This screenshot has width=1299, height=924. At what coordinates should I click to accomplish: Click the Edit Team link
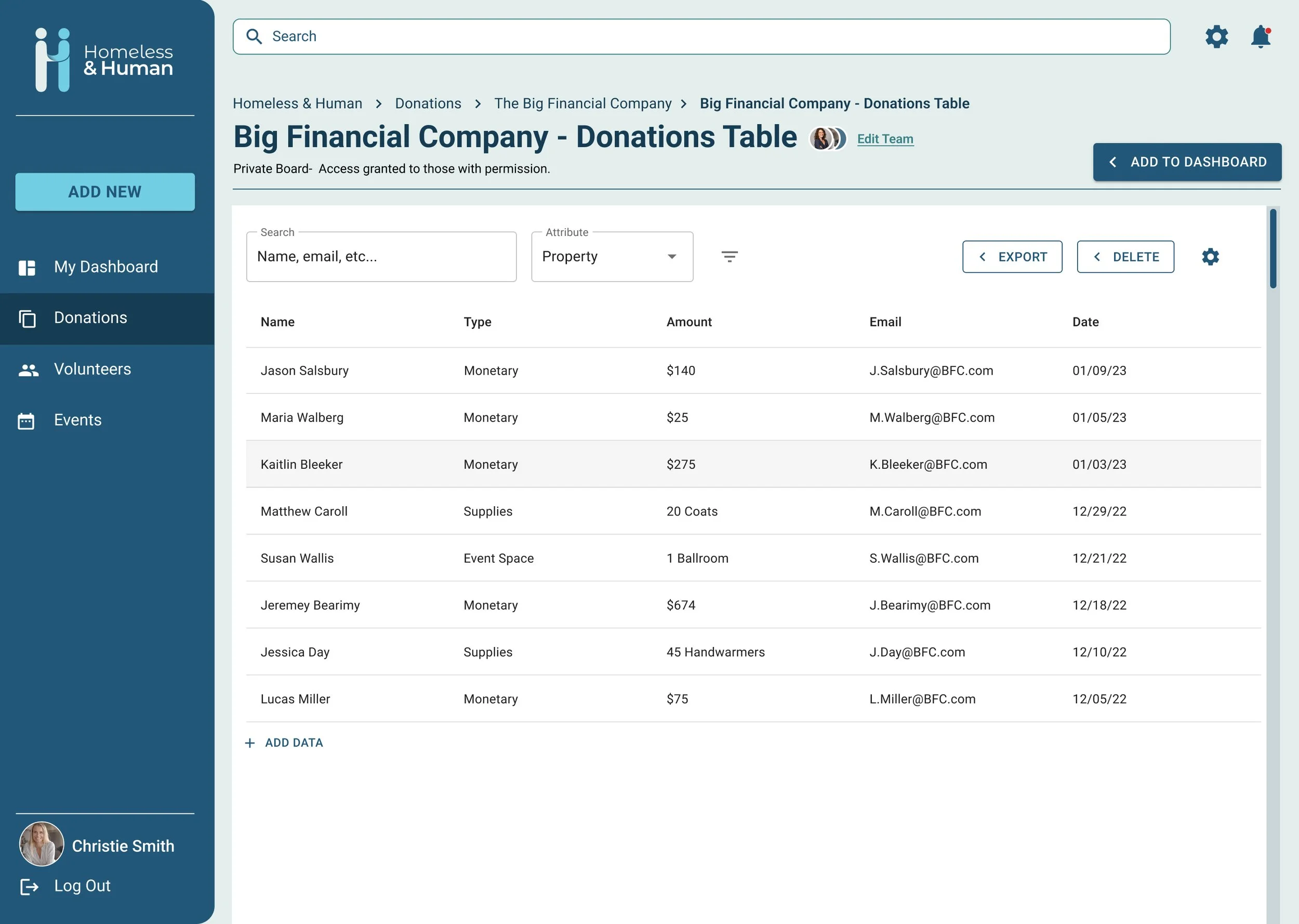pyautogui.click(x=885, y=139)
